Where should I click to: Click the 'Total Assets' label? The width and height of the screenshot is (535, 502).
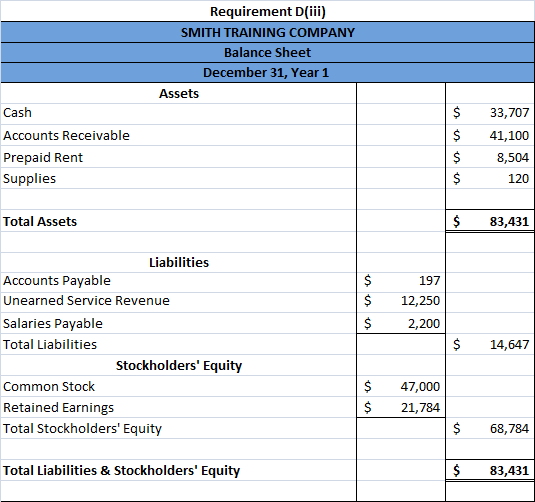pyautogui.click(x=40, y=221)
